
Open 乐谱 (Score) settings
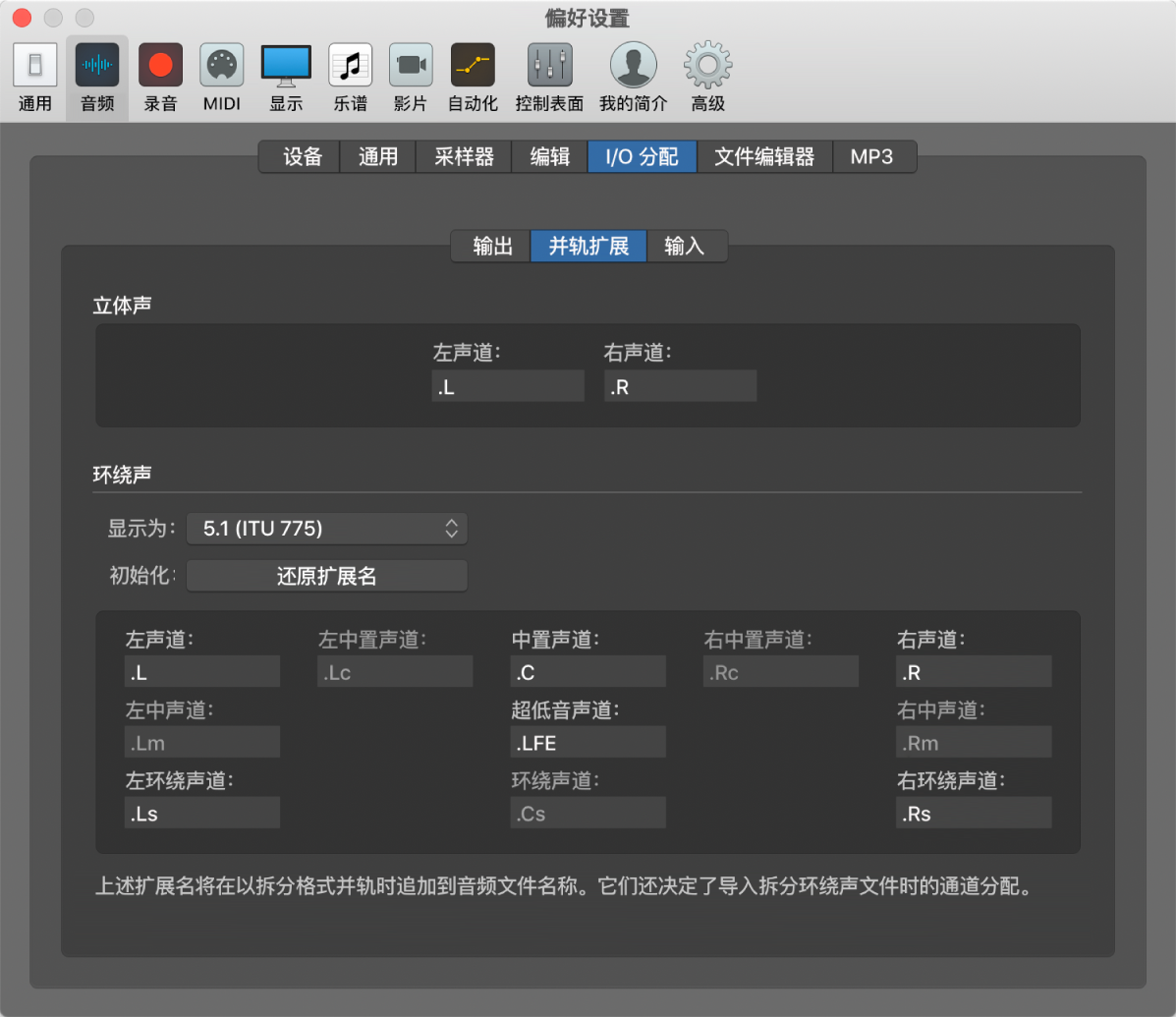(350, 76)
